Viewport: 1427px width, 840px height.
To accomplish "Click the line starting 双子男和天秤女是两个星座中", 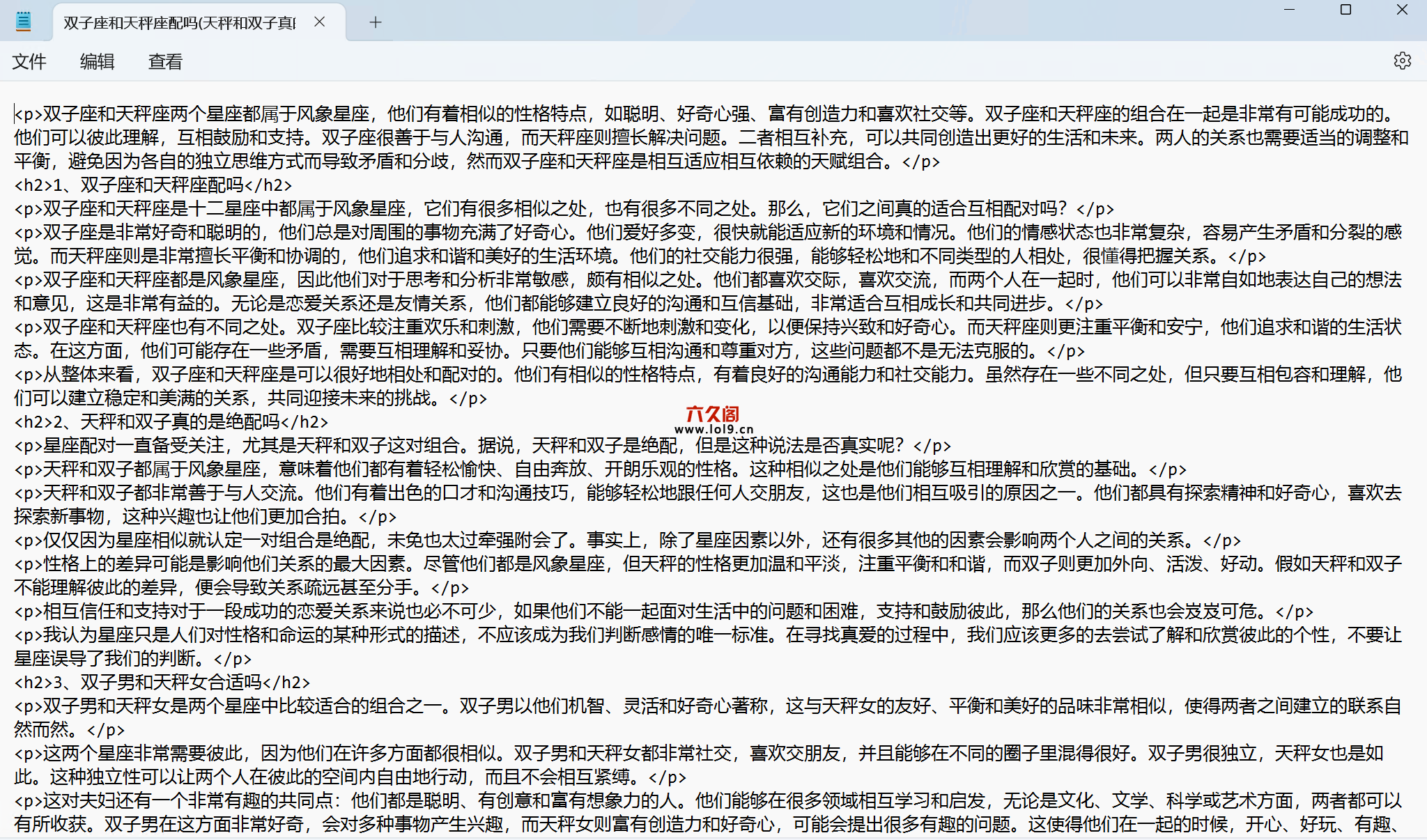I will 708,718.
